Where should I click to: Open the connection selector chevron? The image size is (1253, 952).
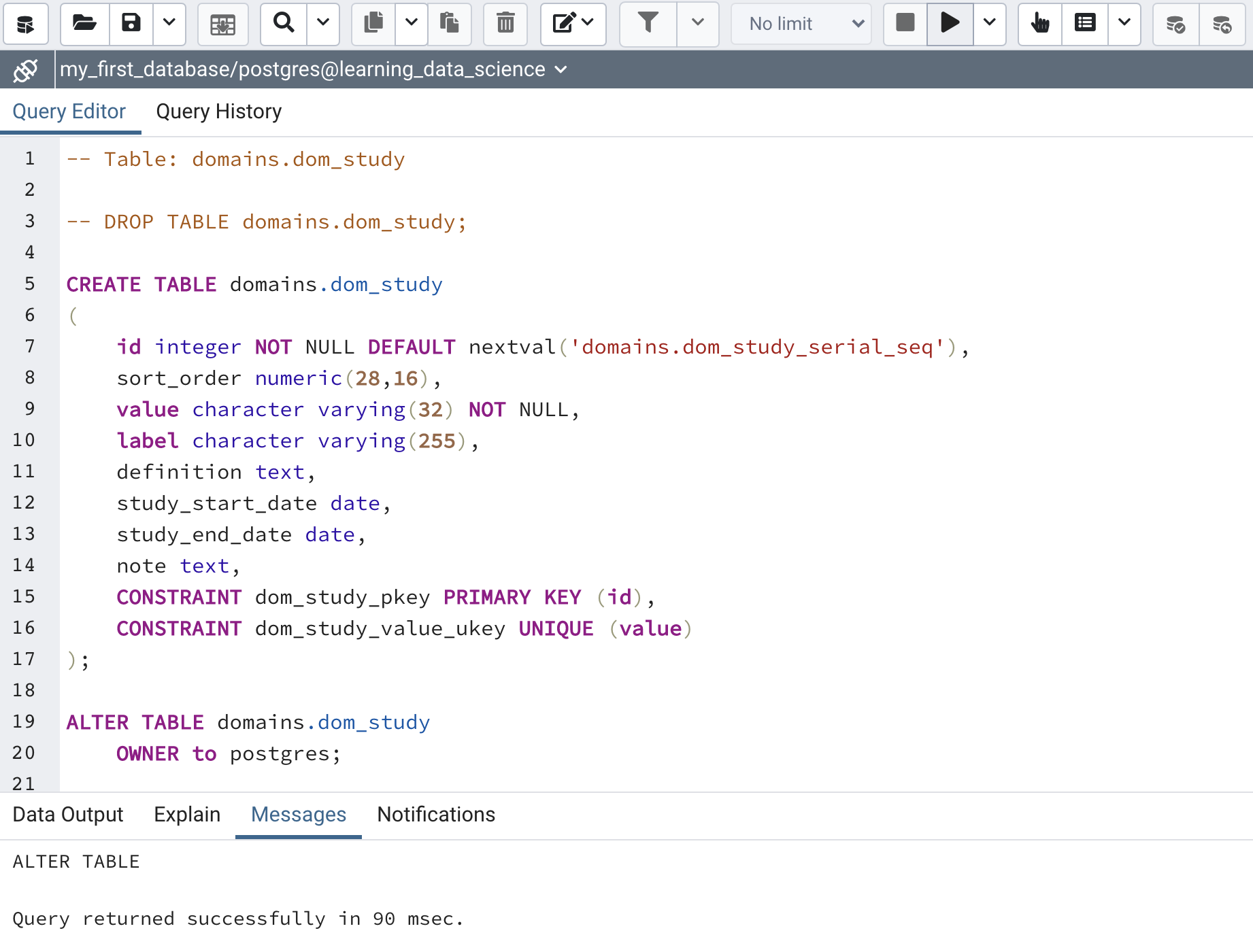[x=561, y=69]
